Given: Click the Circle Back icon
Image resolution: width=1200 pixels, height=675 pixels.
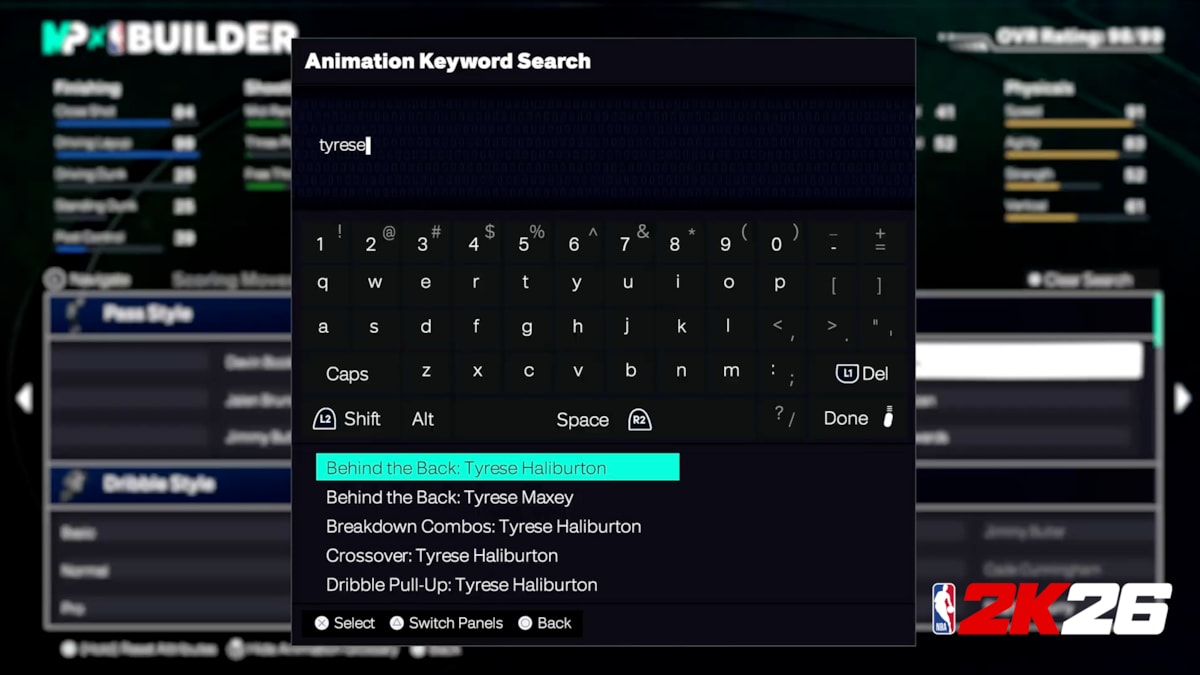Looking at the screenshot, I should (523, 622).
